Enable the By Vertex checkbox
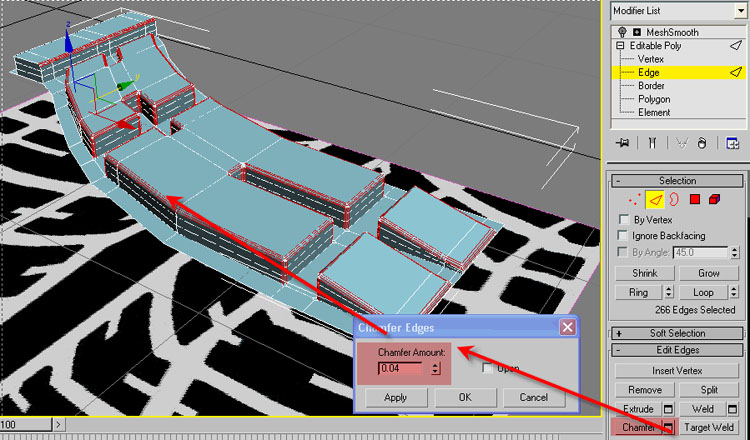Screen dimensions: 750x440 pyautogui.click(x=624, y=219)
